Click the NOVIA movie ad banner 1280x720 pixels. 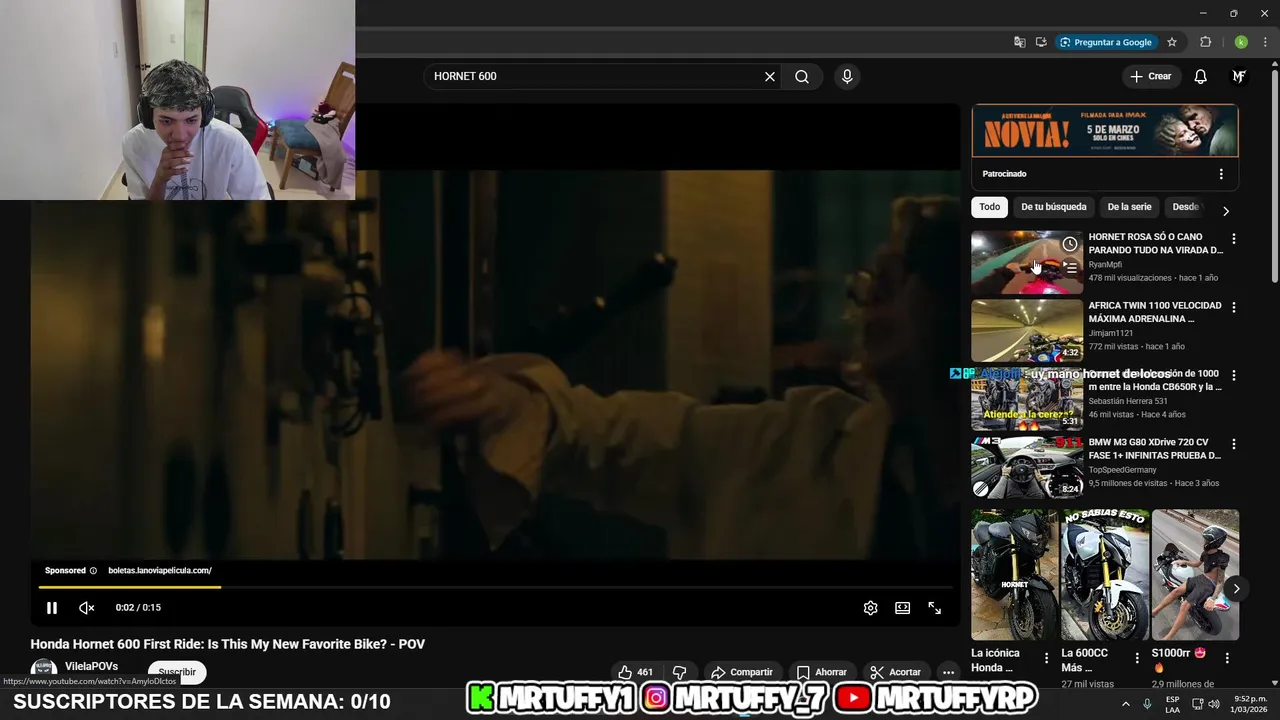1105,130
